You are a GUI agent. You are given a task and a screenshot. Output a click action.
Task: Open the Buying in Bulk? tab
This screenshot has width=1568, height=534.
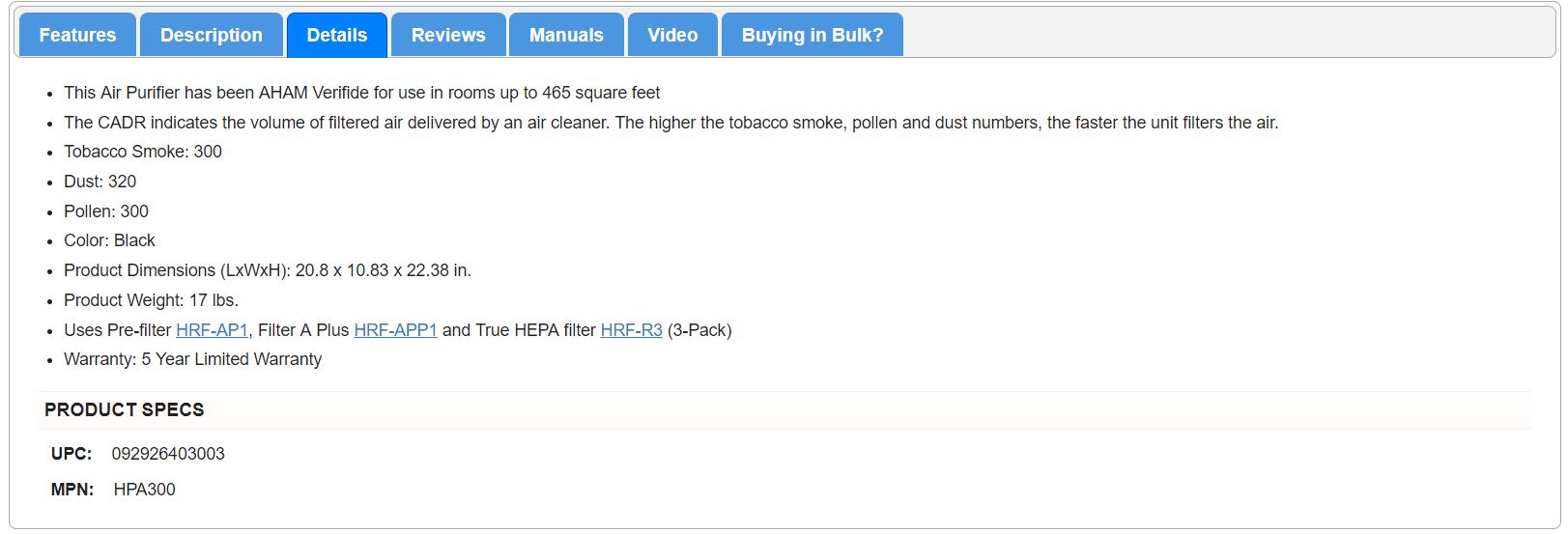click(x=812, y=36)
